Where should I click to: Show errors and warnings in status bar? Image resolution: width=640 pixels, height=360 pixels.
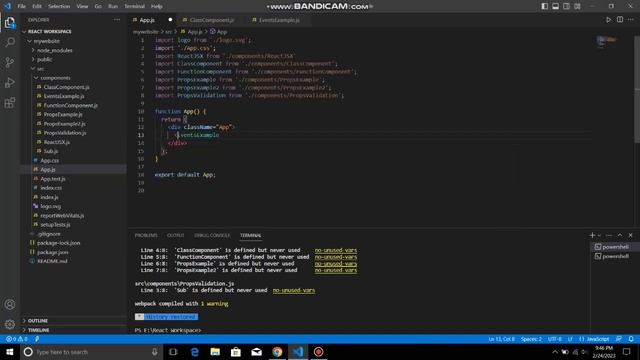pos(17,339)
